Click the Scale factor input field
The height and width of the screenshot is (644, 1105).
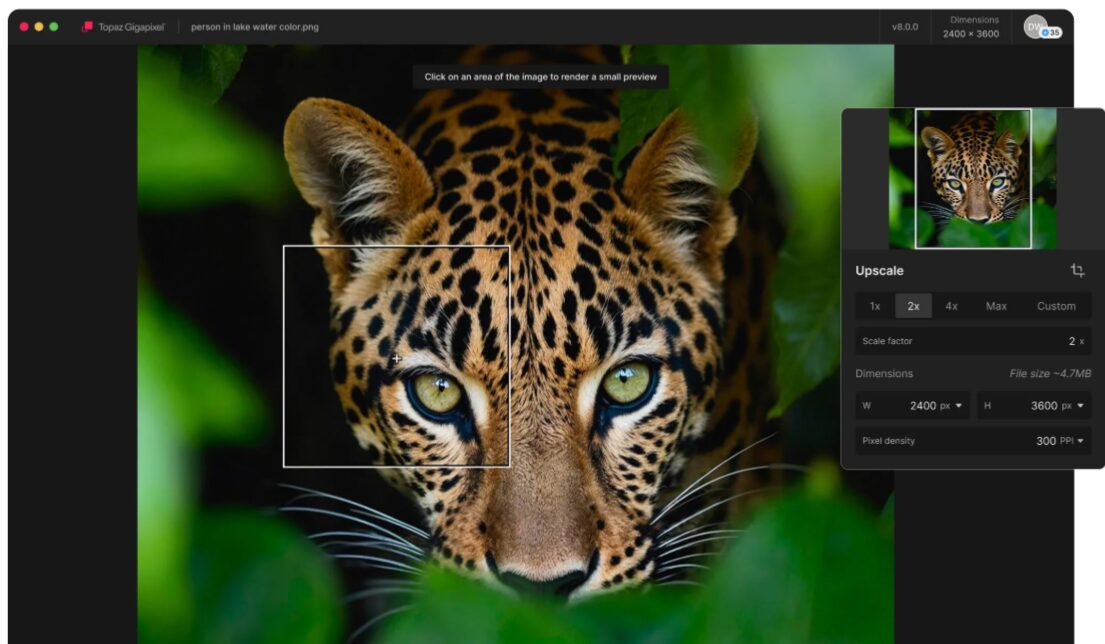[973, 341]
